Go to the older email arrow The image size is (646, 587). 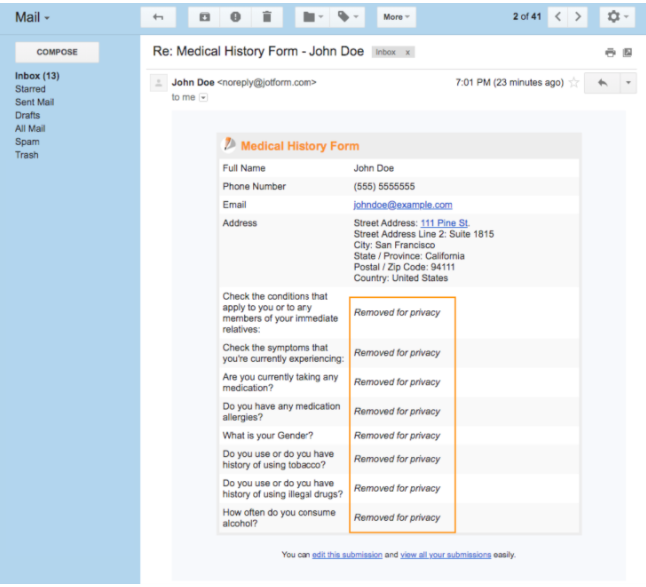tap(578, 17)
